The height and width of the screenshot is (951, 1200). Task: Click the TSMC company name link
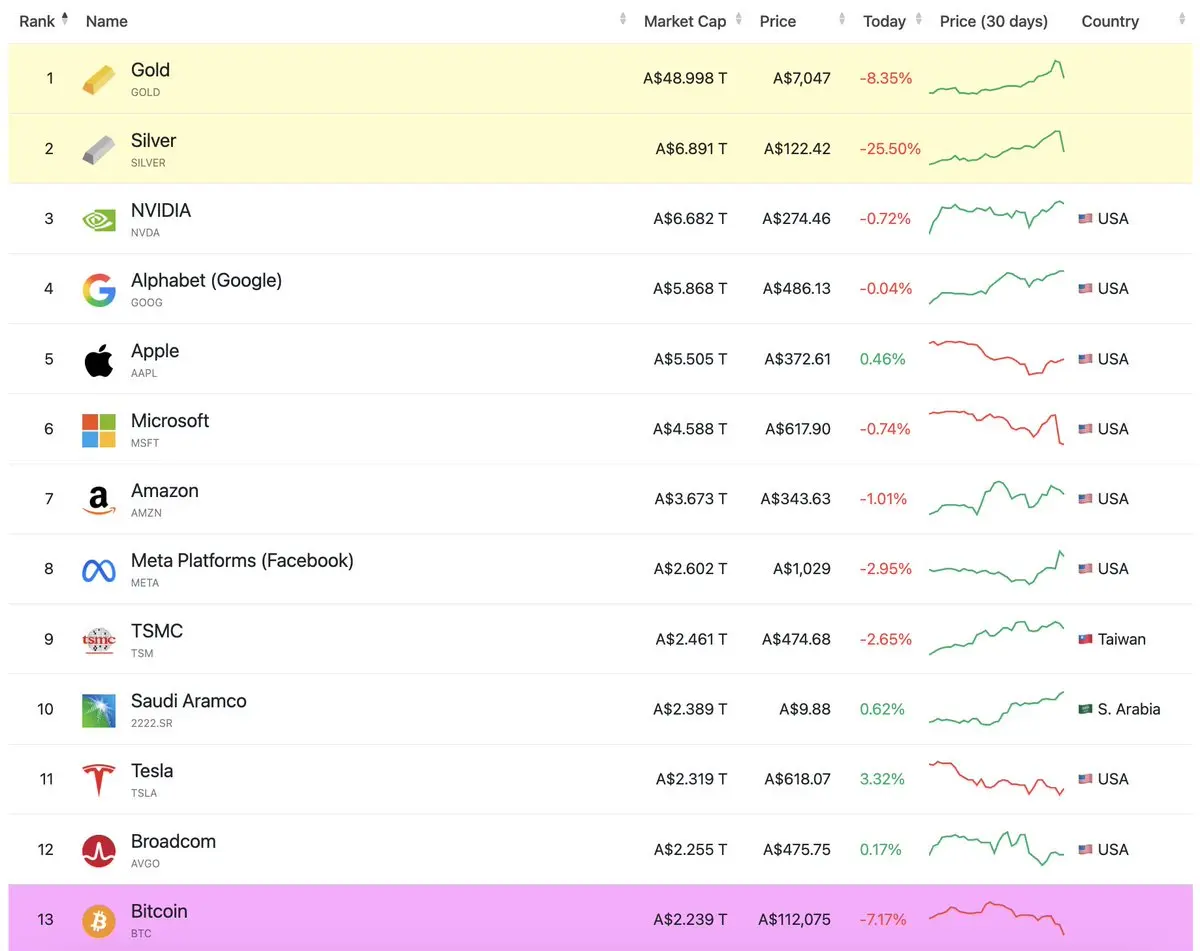point(157,631)
